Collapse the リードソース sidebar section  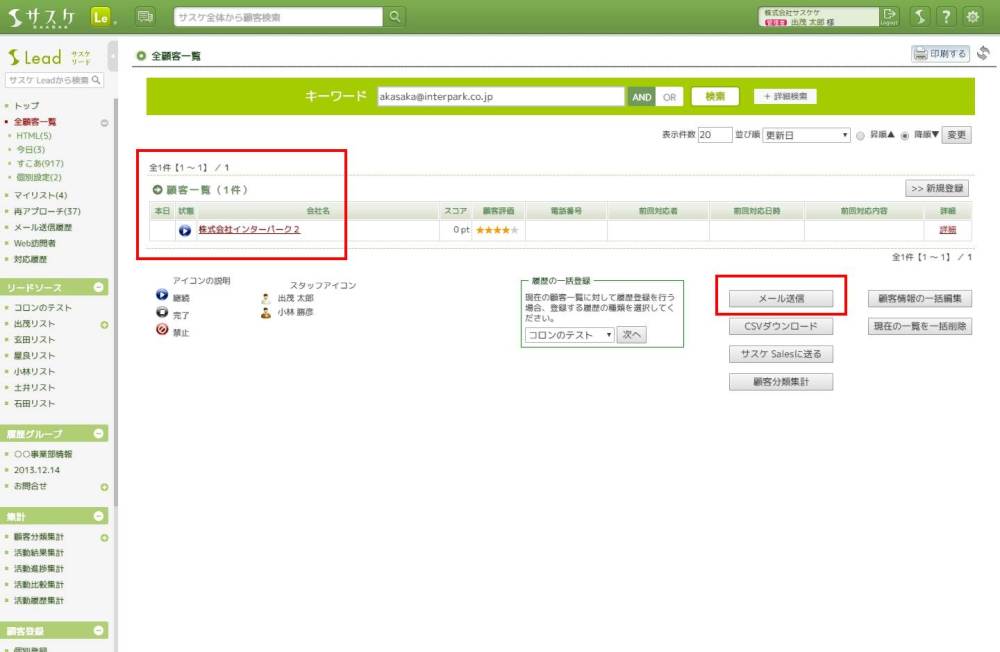point(99,288)
